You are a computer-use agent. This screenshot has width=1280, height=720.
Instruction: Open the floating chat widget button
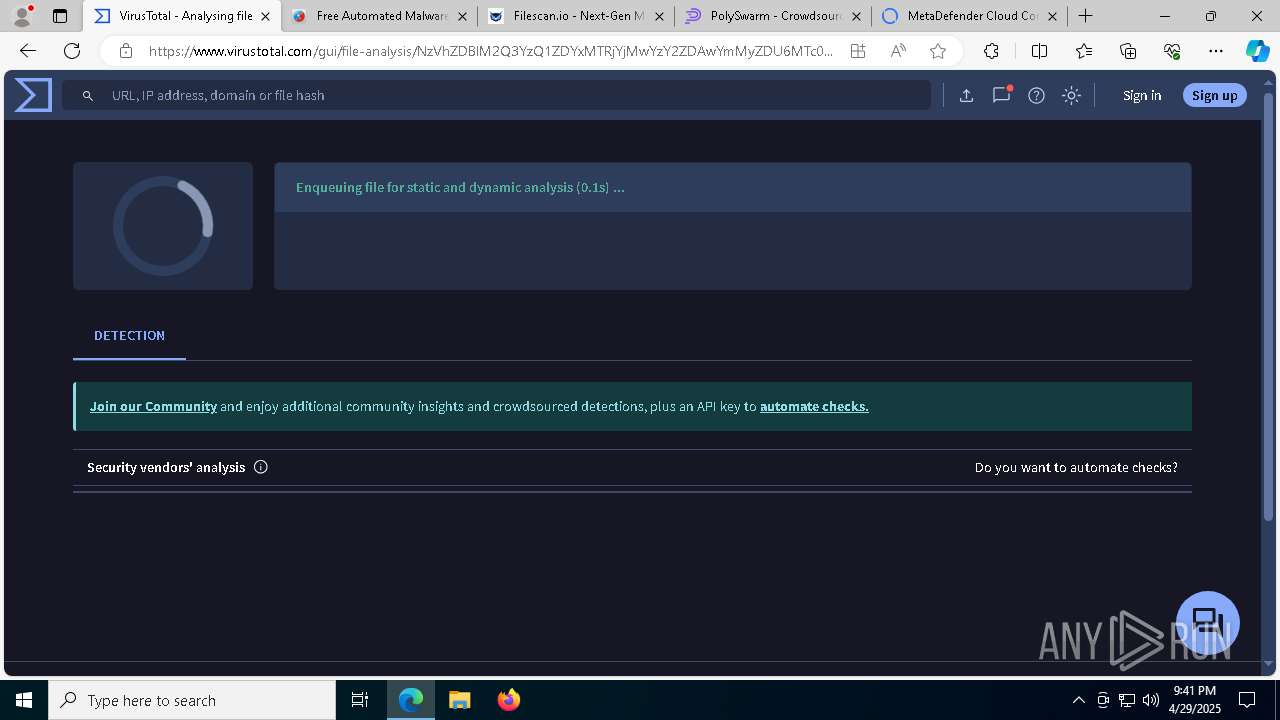coord(1208,622)
